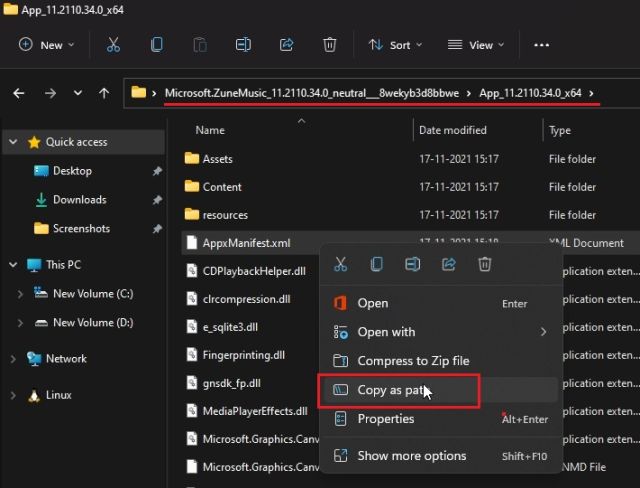
Task: Open Desktop in Quick access
Action: coord(72,171)
